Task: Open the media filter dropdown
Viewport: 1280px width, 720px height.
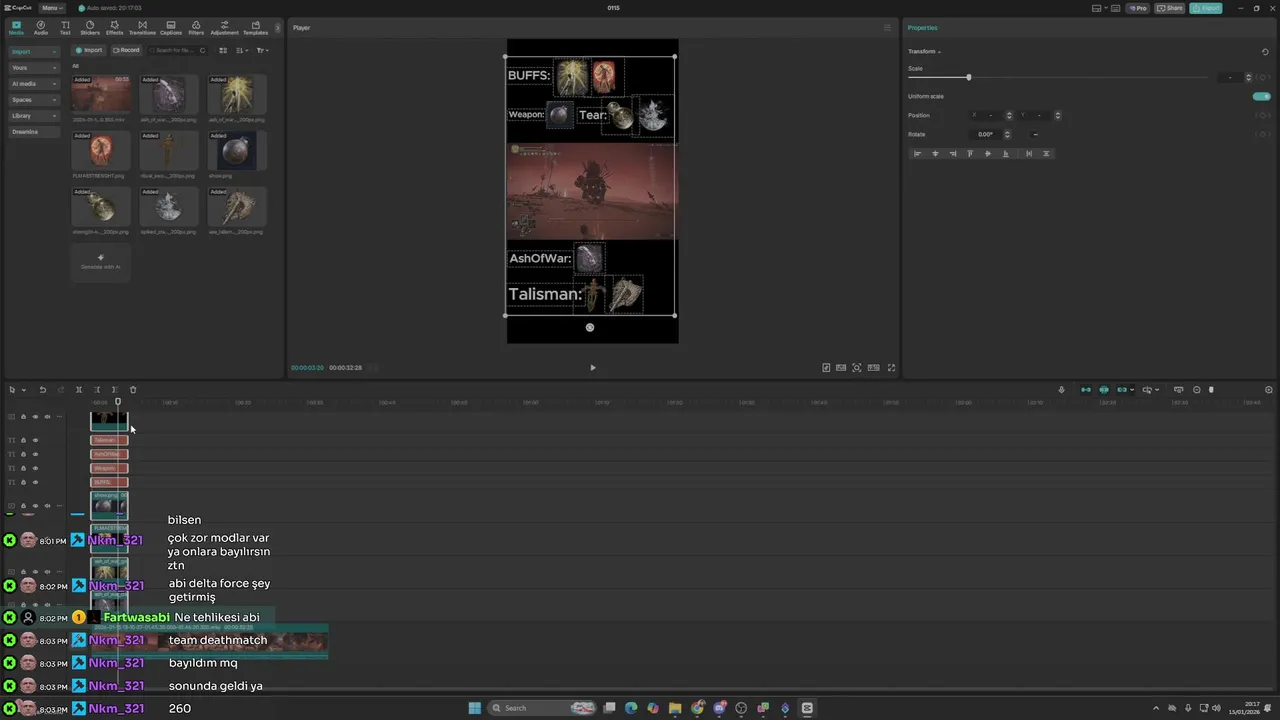Action: 262,50
